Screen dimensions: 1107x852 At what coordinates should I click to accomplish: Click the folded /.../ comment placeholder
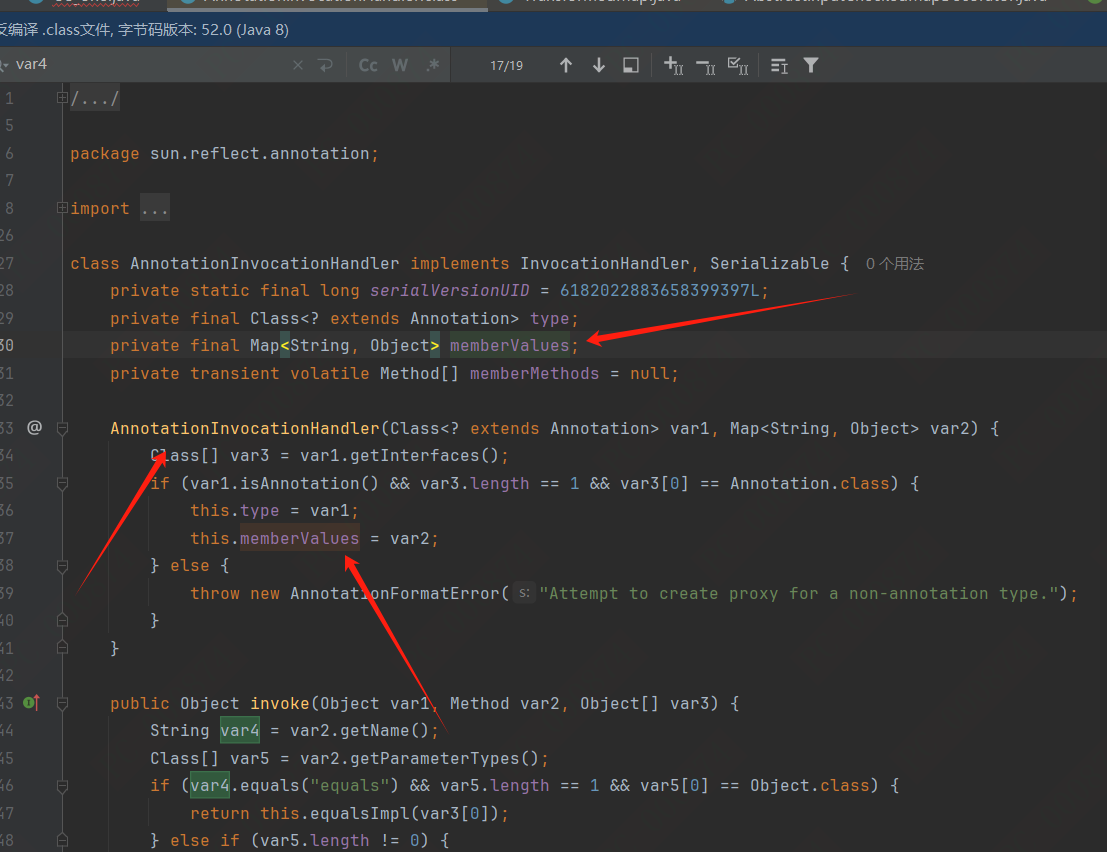pyautogui.click(x=95, y=98)
